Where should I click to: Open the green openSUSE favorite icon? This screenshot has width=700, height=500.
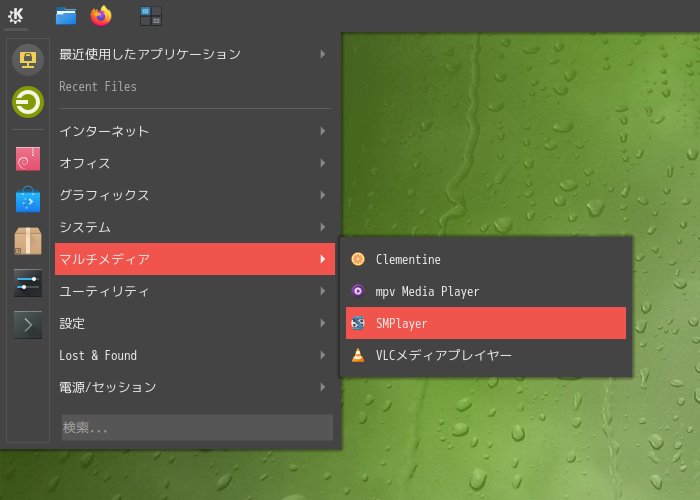click(28, 102)
